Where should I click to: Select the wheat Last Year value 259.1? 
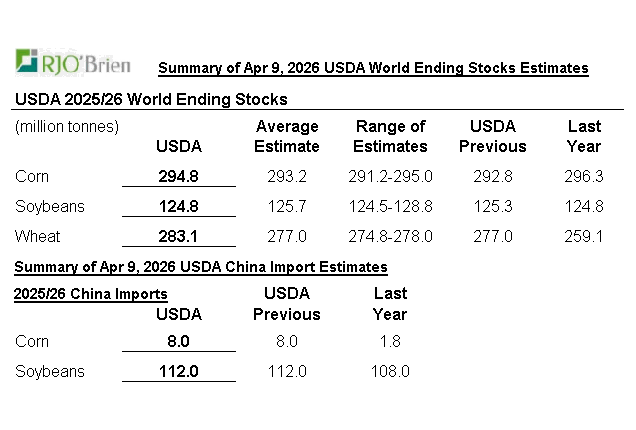[x=584, y=237]
